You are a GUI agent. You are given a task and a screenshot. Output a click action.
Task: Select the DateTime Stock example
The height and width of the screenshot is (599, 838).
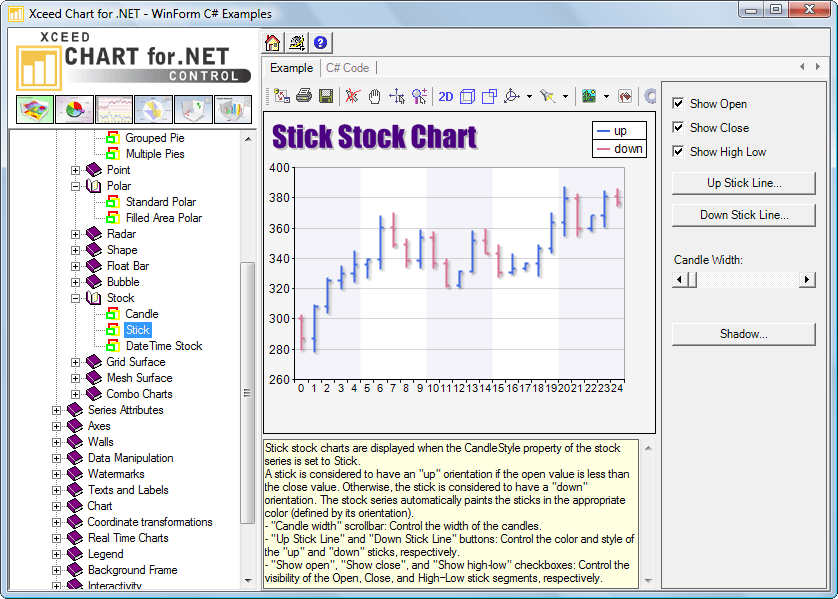coord(164,346)
